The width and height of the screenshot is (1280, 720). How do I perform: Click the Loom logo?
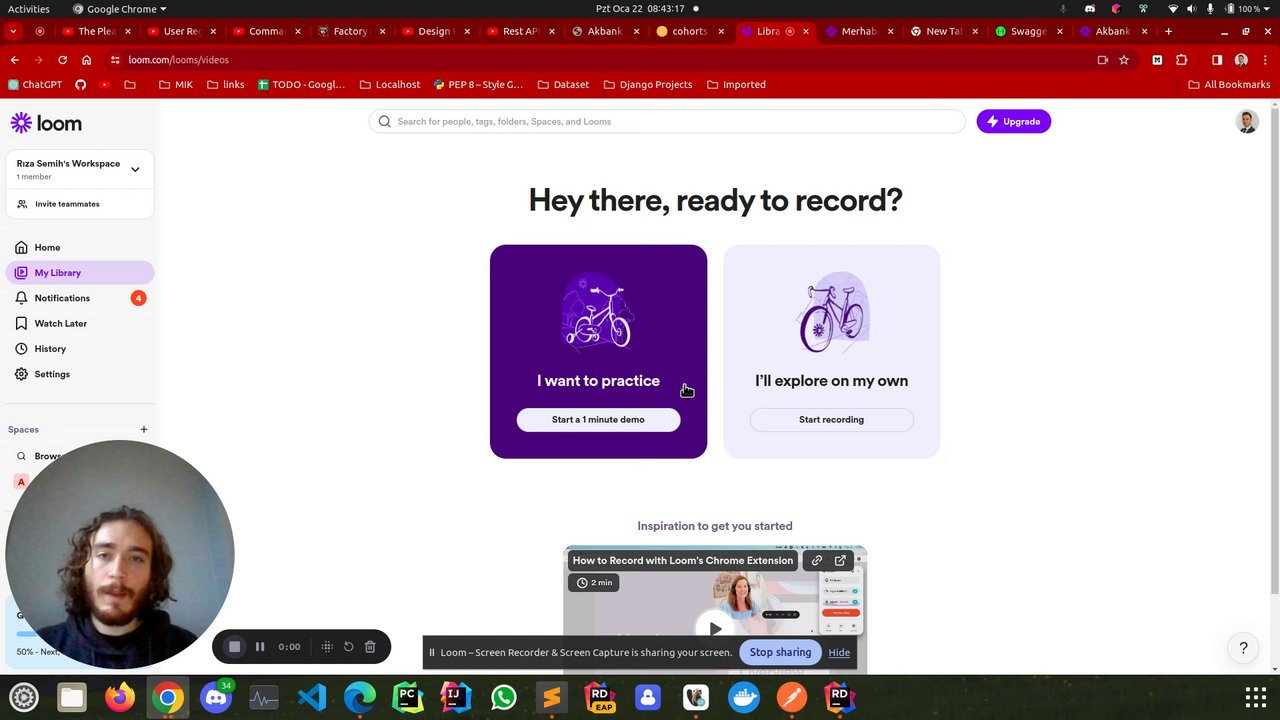click(46, 123)
